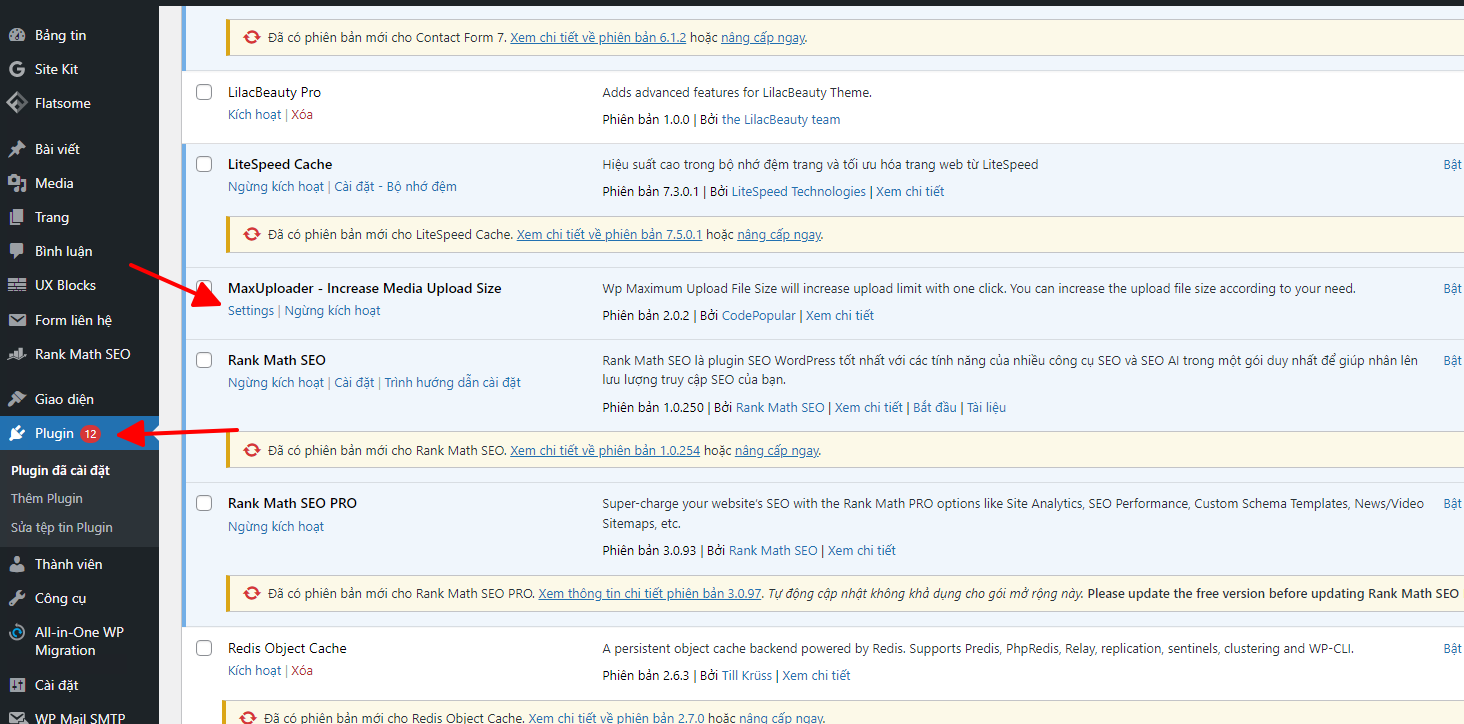Open Xem chi tiết for Rank Math SEO PRO
This screenshot has height=724, width=1464.
(862, 550)
